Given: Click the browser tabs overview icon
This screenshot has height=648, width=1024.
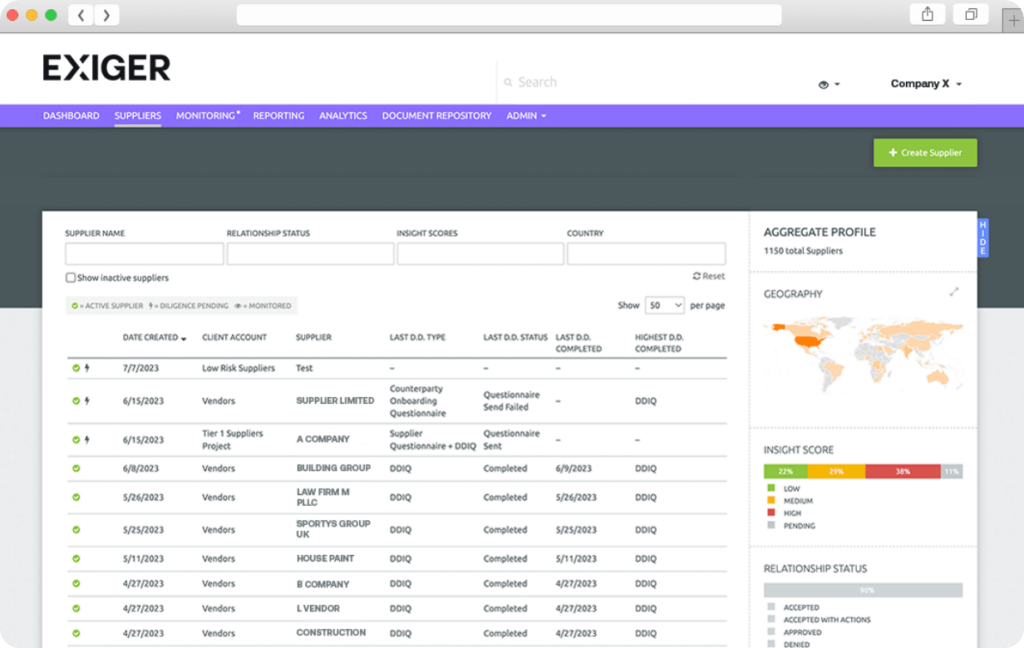Looking at the screenshot, I should coord(970,14).
